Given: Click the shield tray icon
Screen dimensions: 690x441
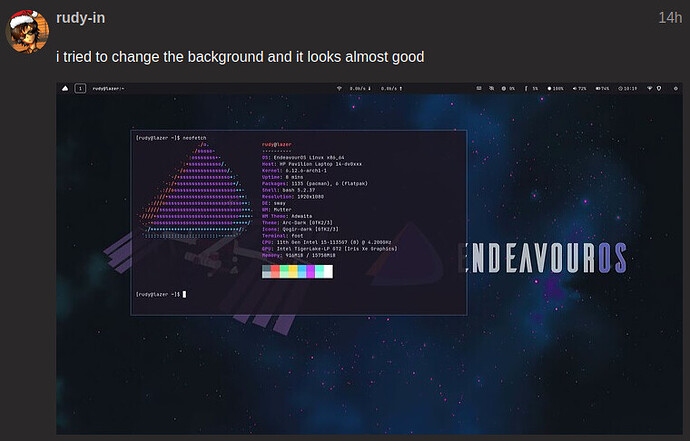Looking at the screenshot, I should 659,88.
